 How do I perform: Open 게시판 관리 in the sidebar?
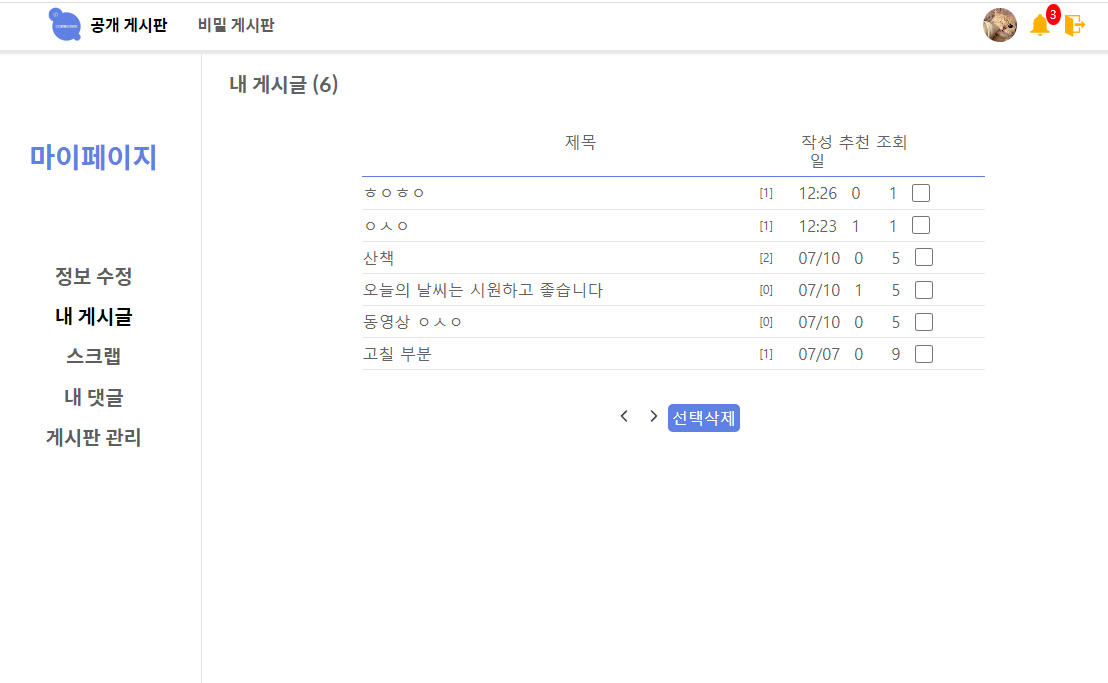point(93,438)
